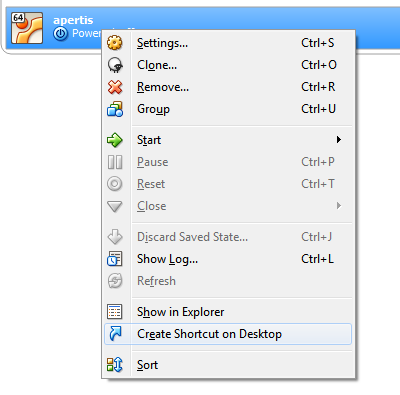Select Create Shortcut on Desktop

(228, 334)
